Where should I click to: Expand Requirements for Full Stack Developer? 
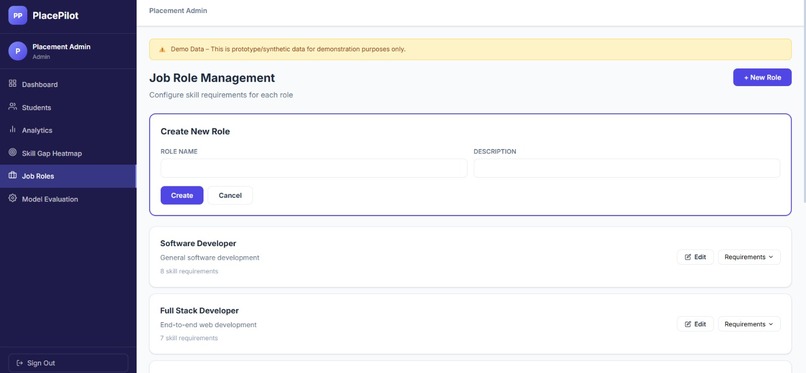tap(749, 324)
